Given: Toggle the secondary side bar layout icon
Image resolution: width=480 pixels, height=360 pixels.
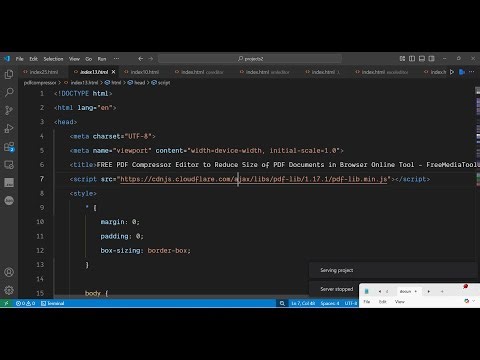Looking at the screenshot, I should [x=431, y=59].
